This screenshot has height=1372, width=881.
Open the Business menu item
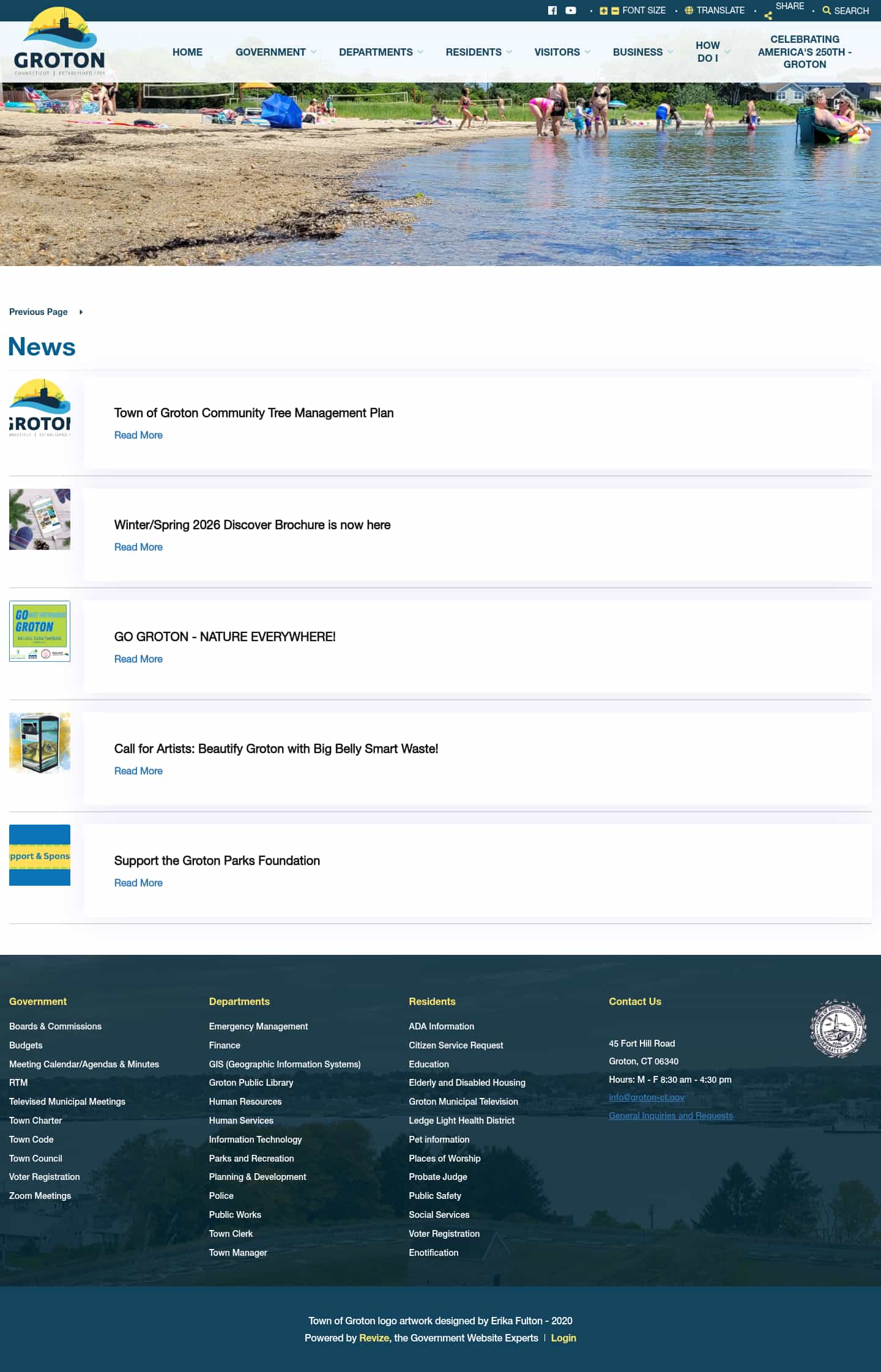point(638,52)
